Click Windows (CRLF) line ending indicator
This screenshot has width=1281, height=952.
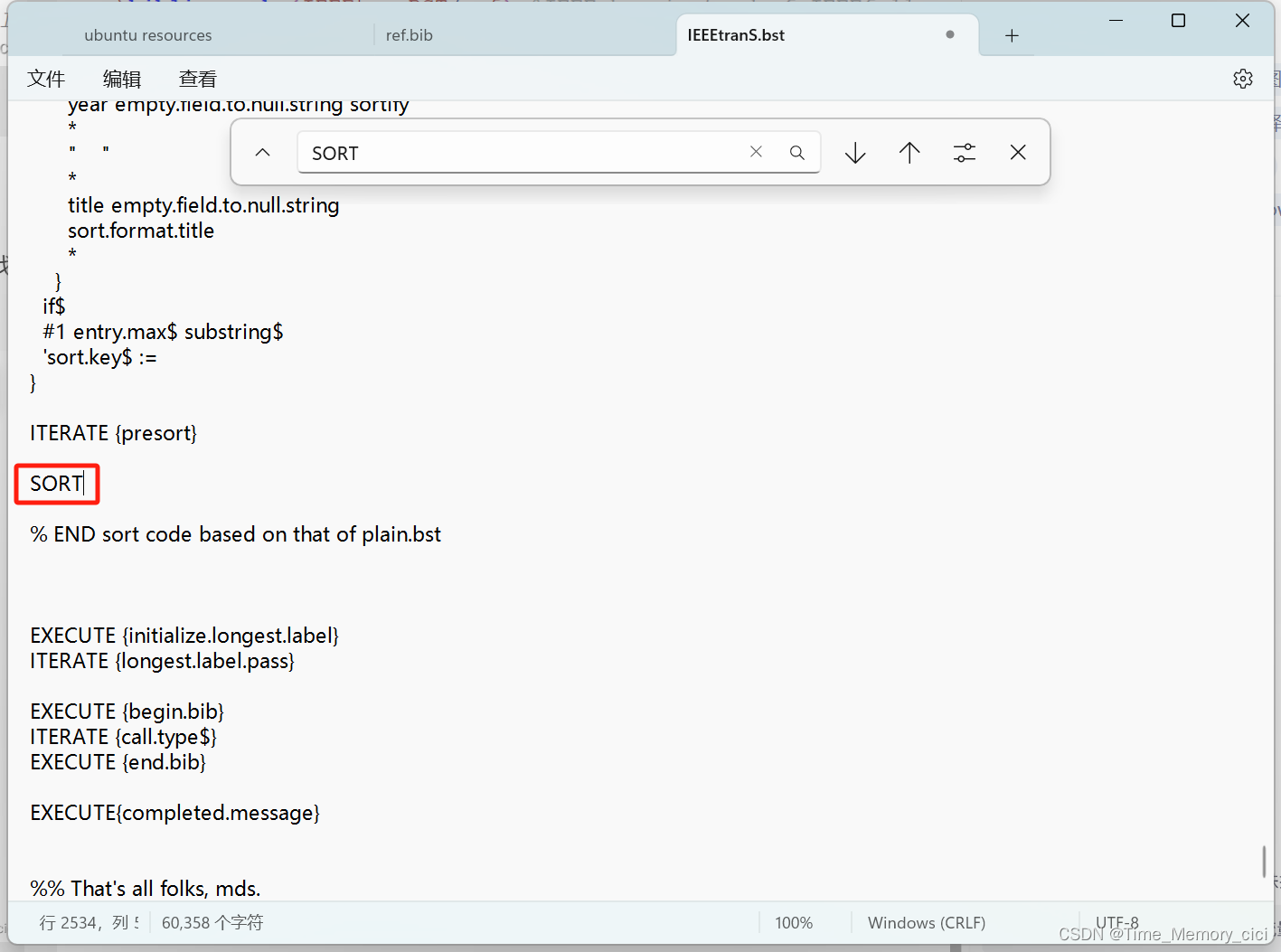[927, 922]
